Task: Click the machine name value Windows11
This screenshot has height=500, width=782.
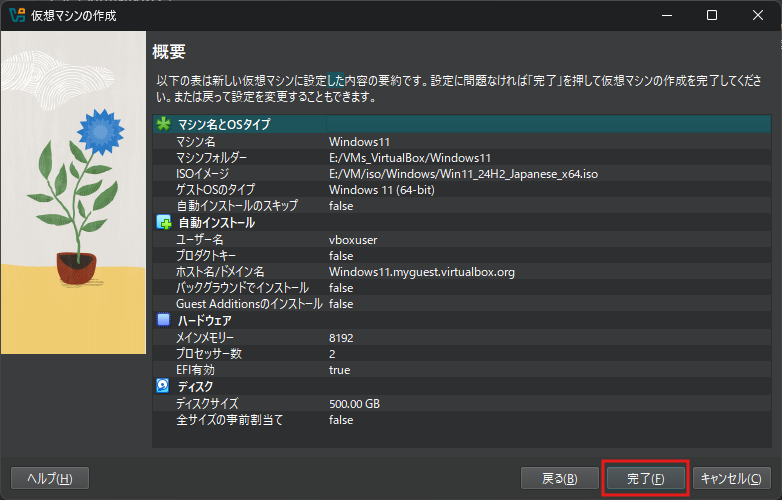Action: [360, 142]
